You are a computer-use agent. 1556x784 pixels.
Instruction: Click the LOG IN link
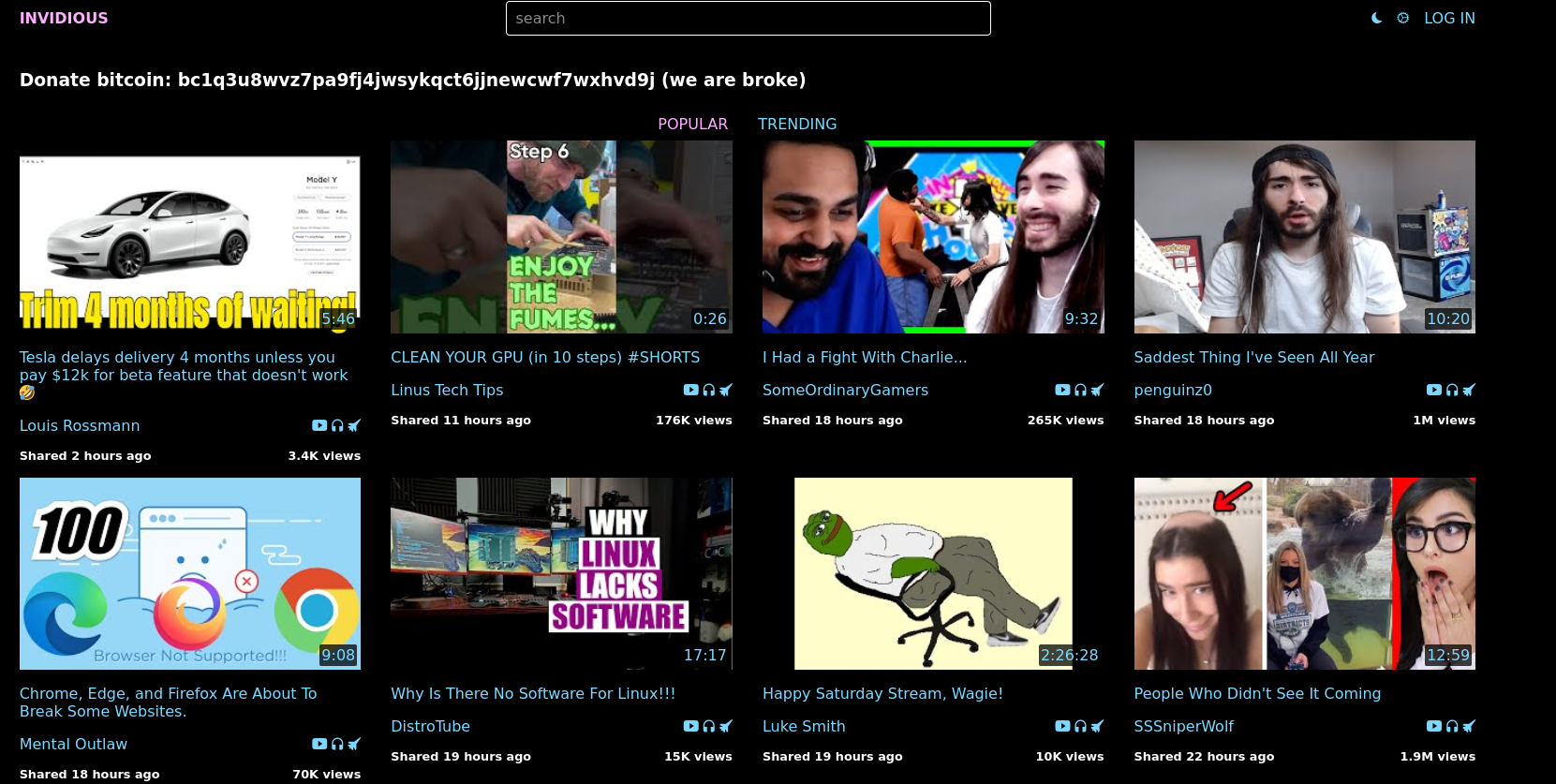(x=1449, y=18)
